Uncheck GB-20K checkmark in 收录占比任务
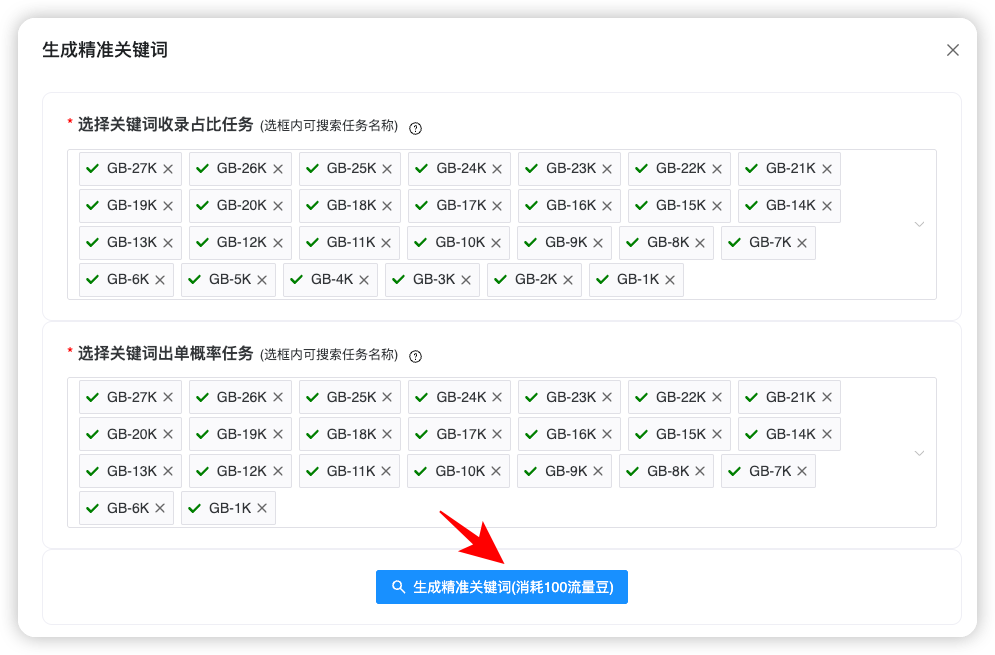Image resolution: width=995 pixels, height=655 pixels. click(202, 206)
